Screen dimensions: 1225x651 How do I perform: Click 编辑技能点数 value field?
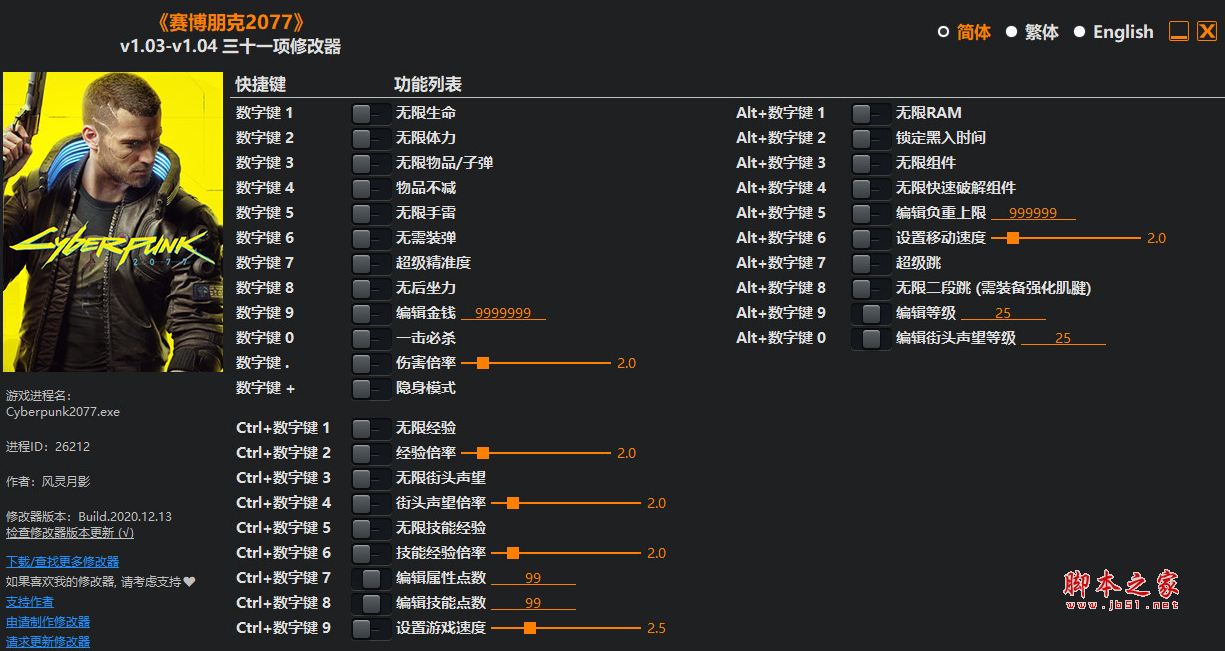coord(533,603)
